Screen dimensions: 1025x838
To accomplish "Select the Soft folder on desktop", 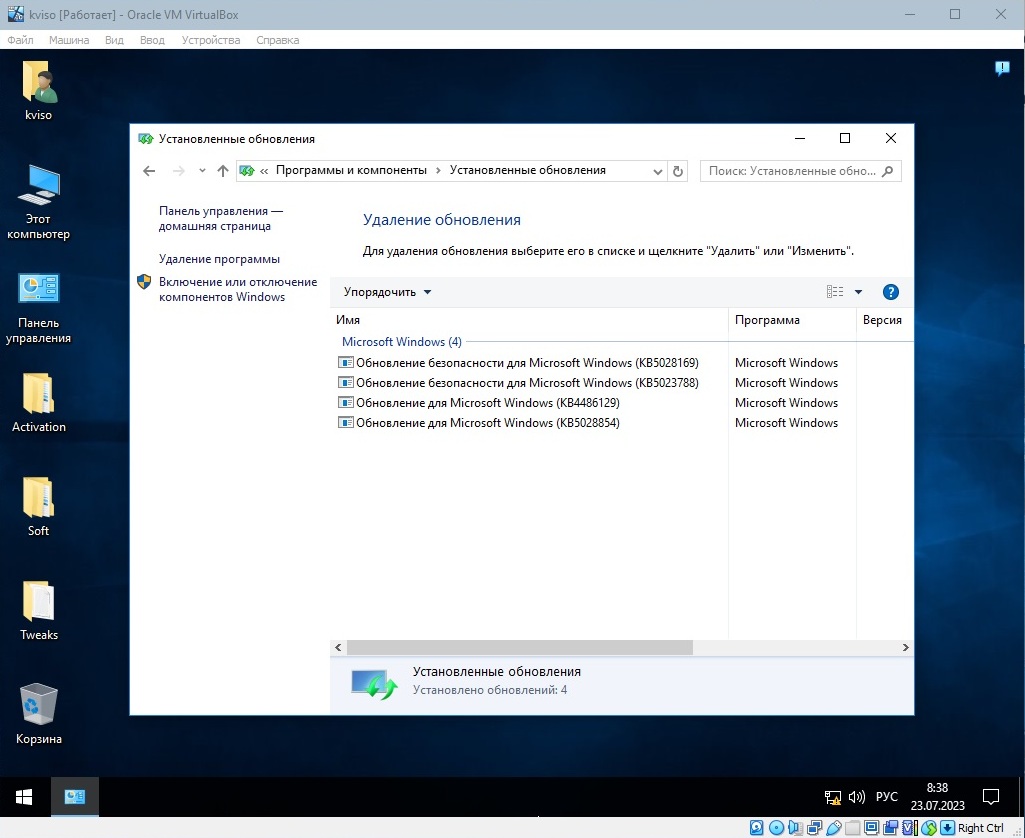I will pos(39,507).
